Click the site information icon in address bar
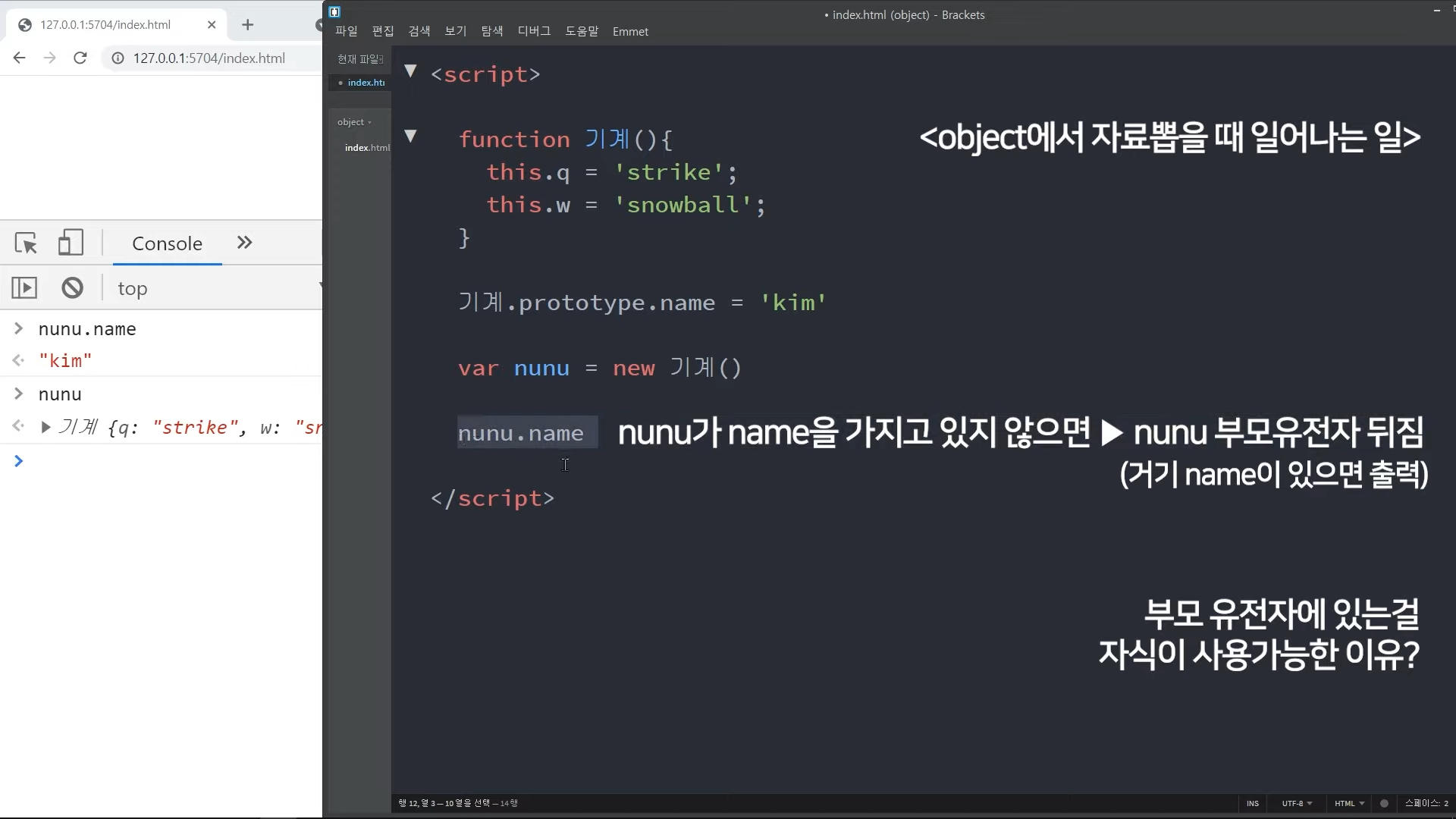Screen dimensions: 1456x819 click(x=118, y=58)
